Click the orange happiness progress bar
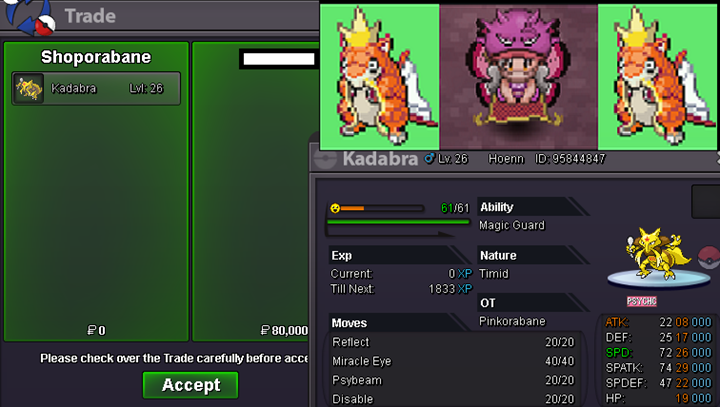Viewport: 720px width, 407px height. coord(352,209)
